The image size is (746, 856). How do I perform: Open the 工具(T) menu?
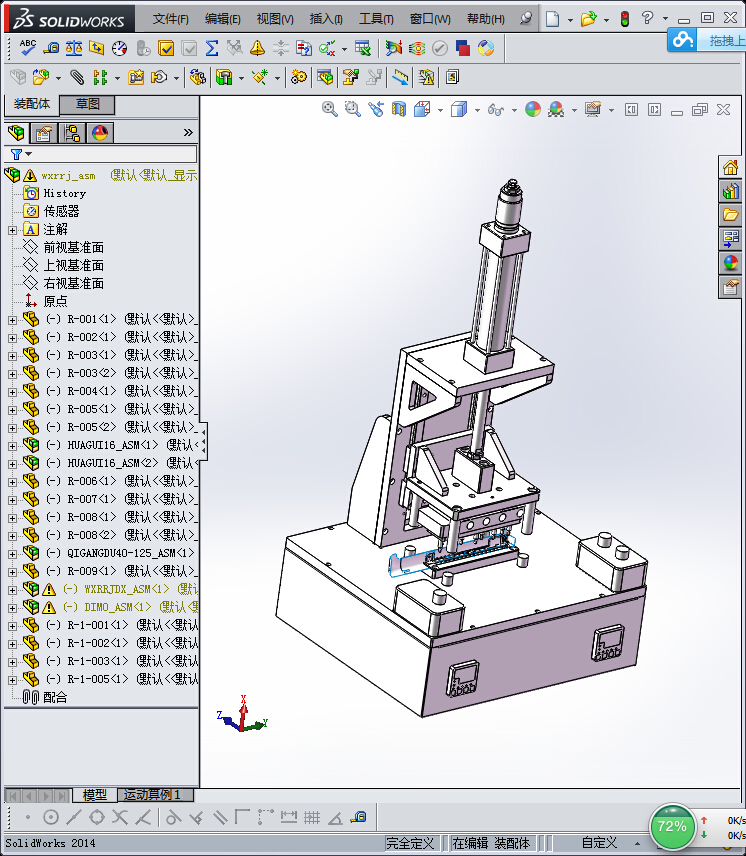click(x=376, y=19)
